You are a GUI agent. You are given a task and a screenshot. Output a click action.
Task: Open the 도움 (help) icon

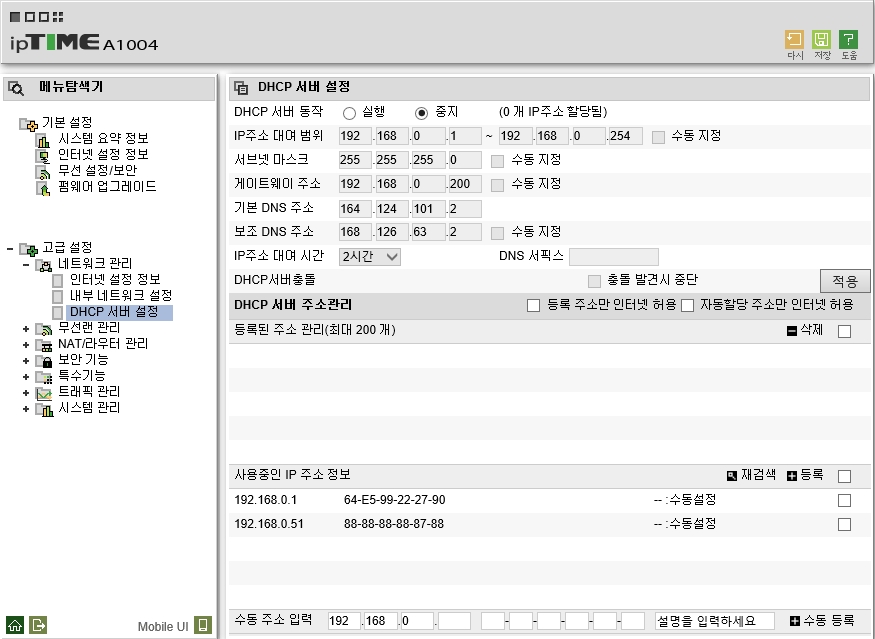(x=848, y=40)
